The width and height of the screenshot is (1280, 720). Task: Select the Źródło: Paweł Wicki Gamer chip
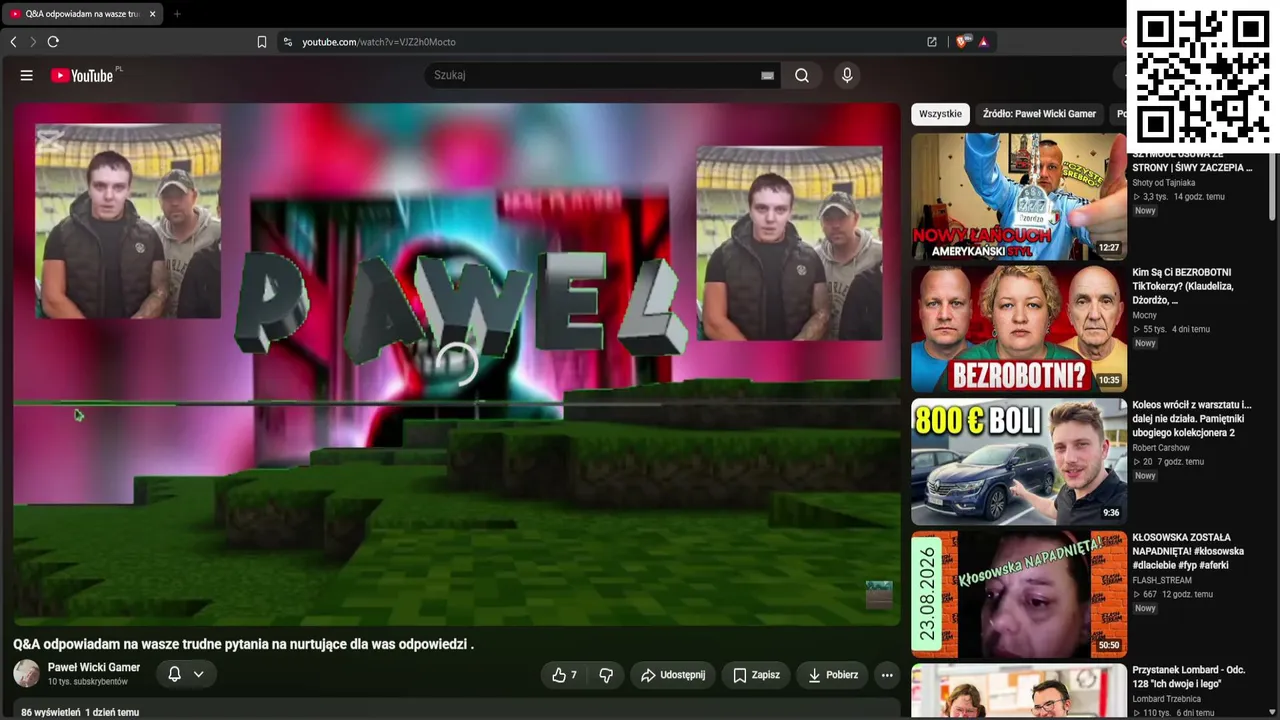point(1039,114)
